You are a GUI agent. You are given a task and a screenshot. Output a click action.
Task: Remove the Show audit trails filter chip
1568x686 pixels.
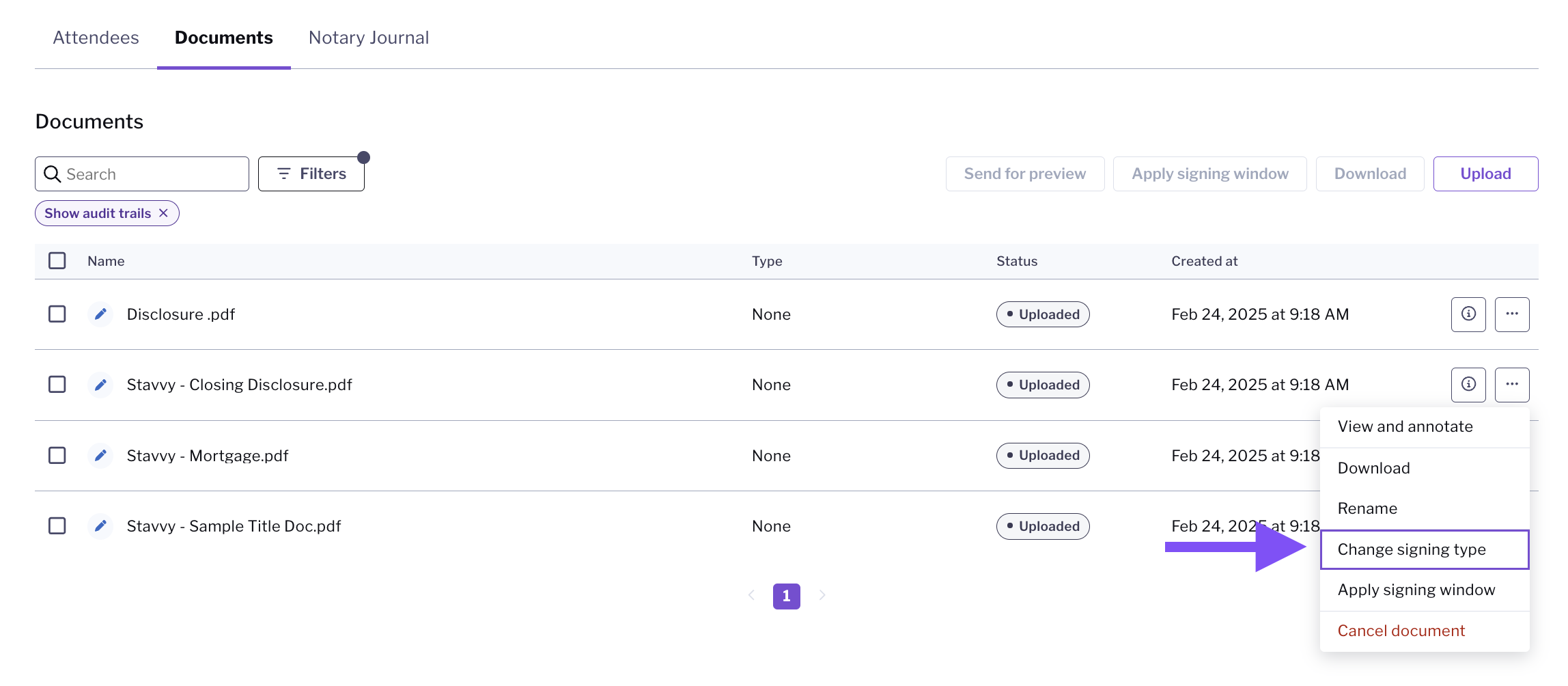[164, 213]
